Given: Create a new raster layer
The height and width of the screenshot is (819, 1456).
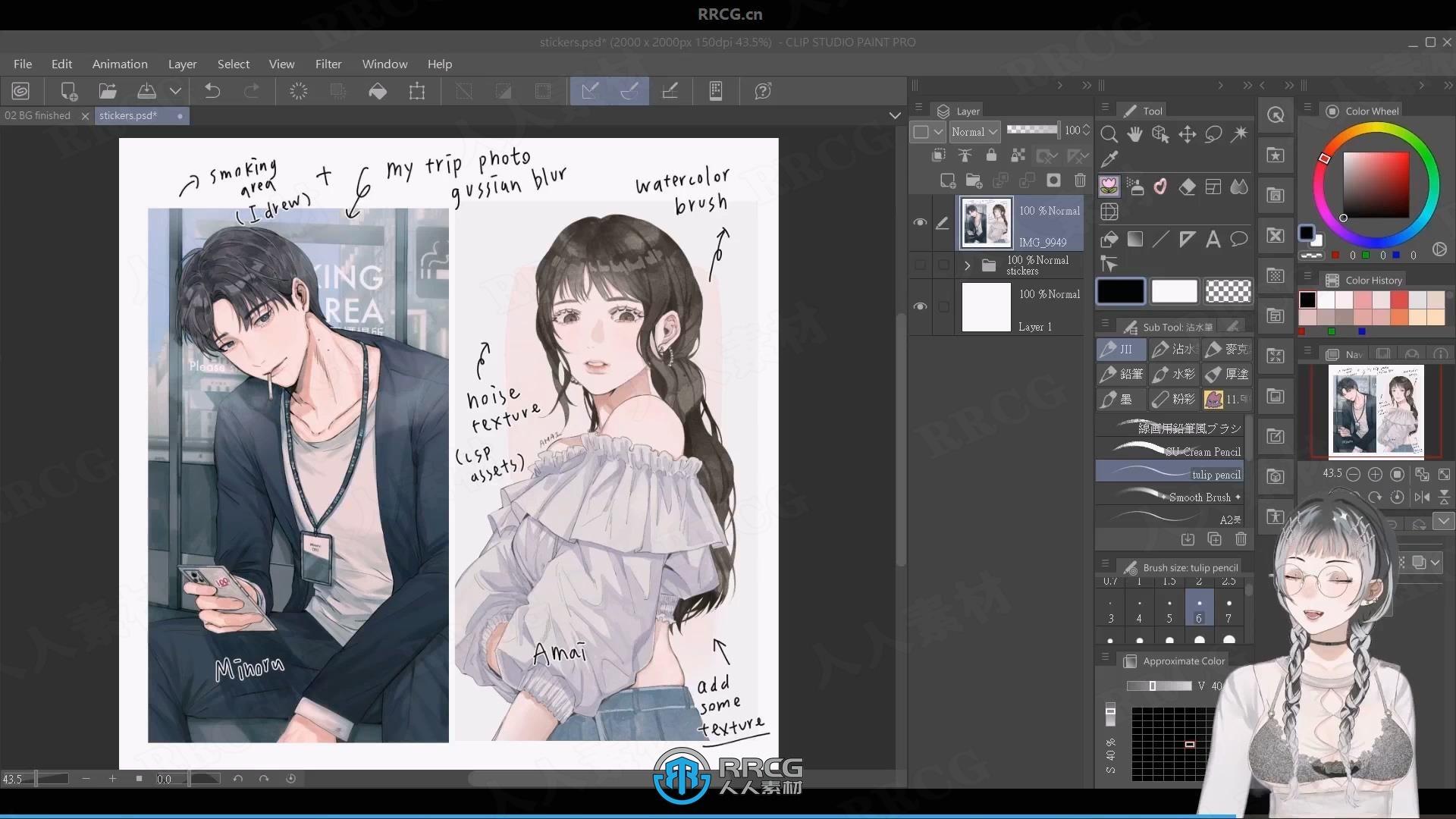Looking at the screenshot, I should point(948,180).
